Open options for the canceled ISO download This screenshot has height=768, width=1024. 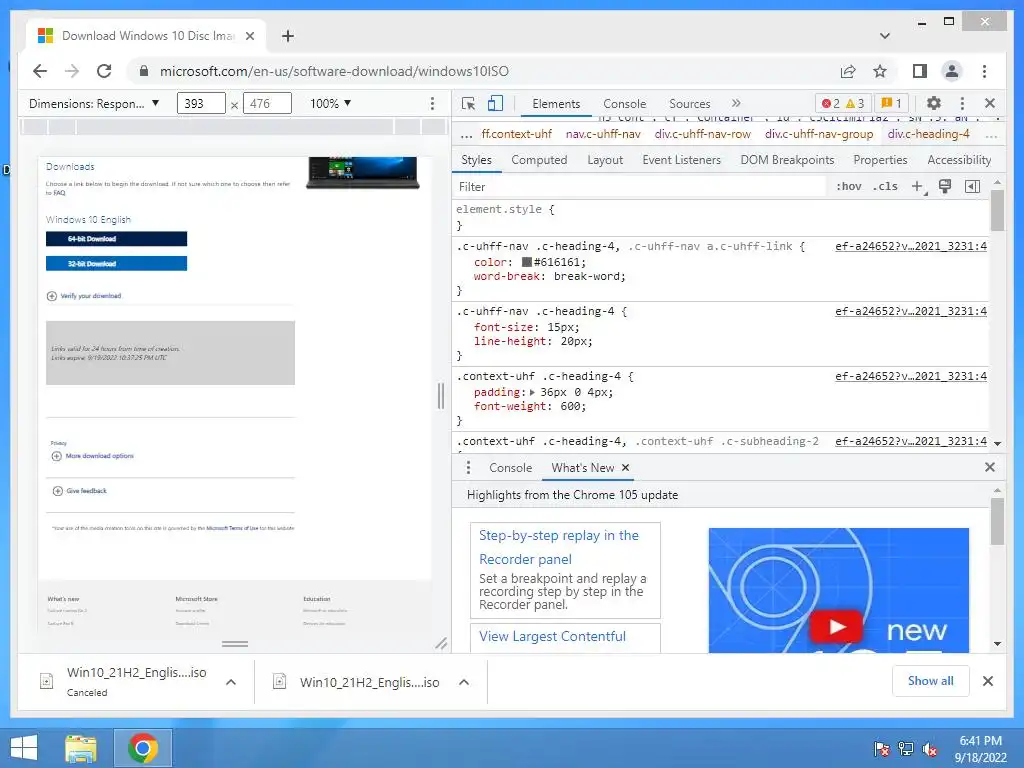point(231,682)
